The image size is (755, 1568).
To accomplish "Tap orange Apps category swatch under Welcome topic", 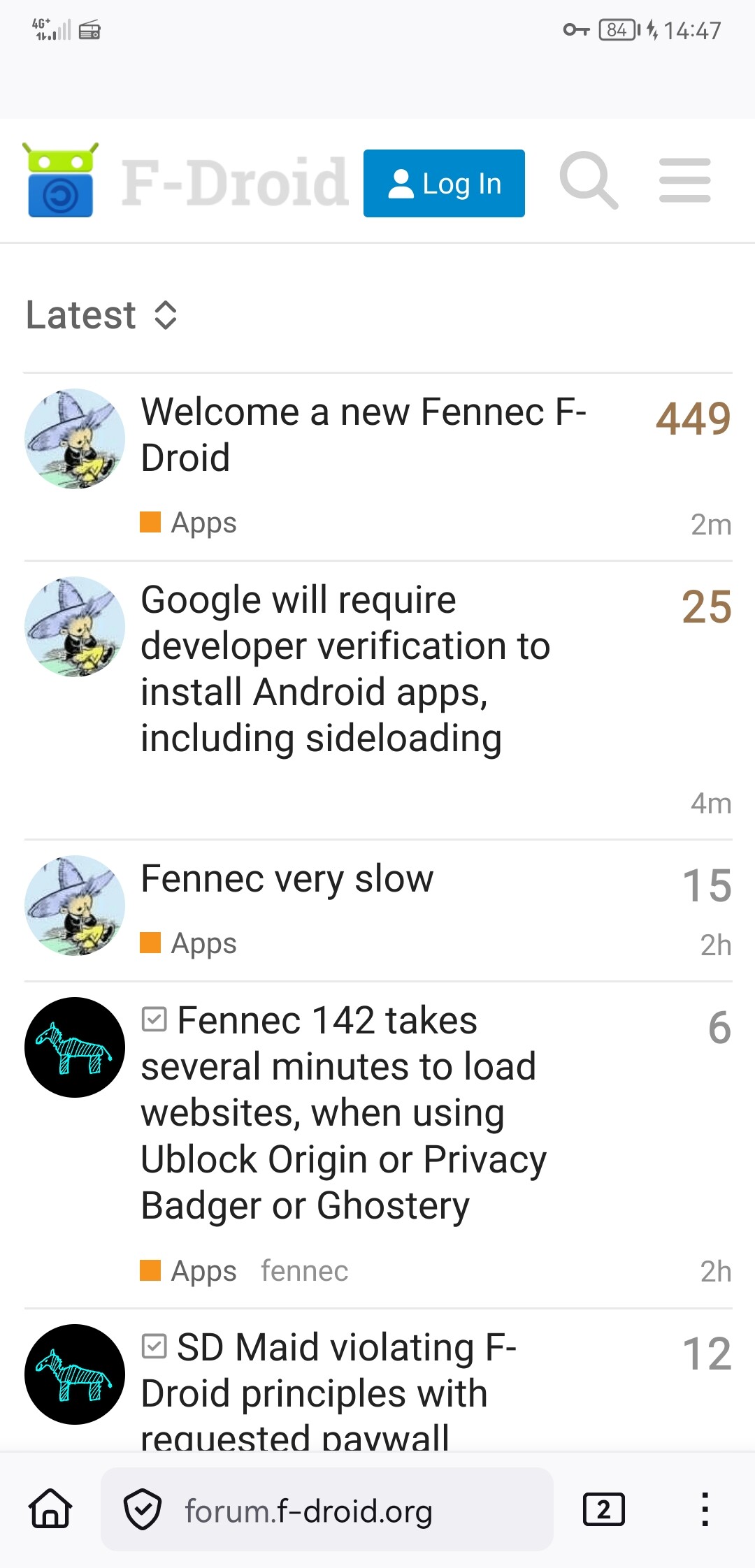I will (150, 522).
